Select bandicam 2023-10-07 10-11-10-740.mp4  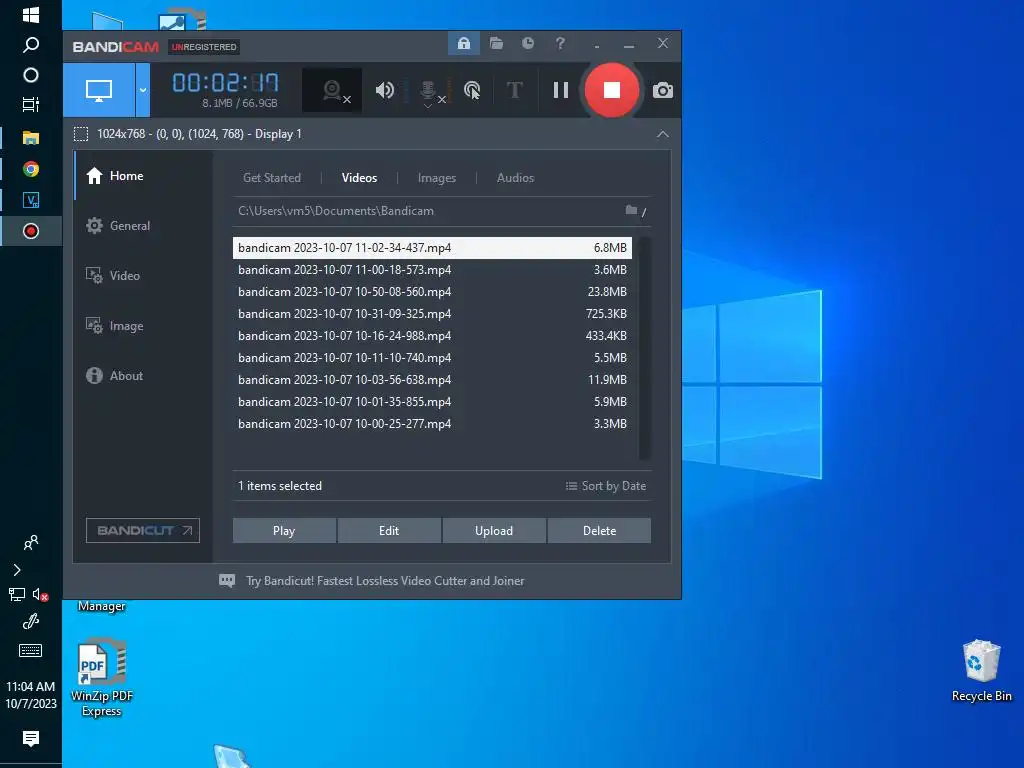(432, 358)
